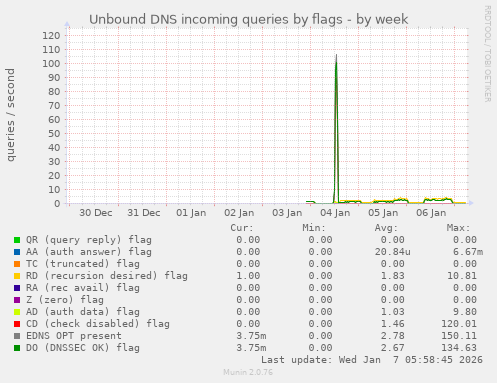
Task: Click the Avg value 1.03 for AD flag
Action: (393, 312)
